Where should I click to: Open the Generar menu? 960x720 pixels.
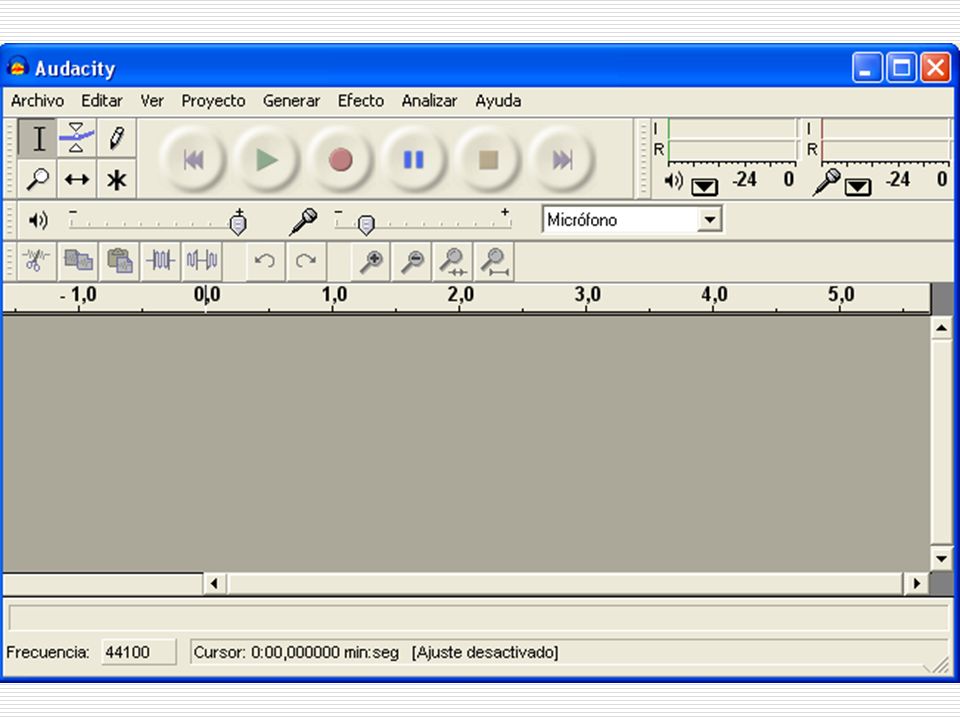(x=291, y=100)
